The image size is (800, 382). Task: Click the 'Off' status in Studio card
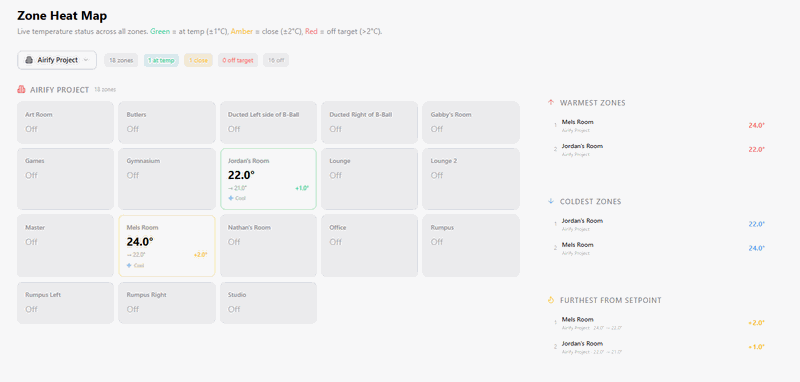click(234, 309)
